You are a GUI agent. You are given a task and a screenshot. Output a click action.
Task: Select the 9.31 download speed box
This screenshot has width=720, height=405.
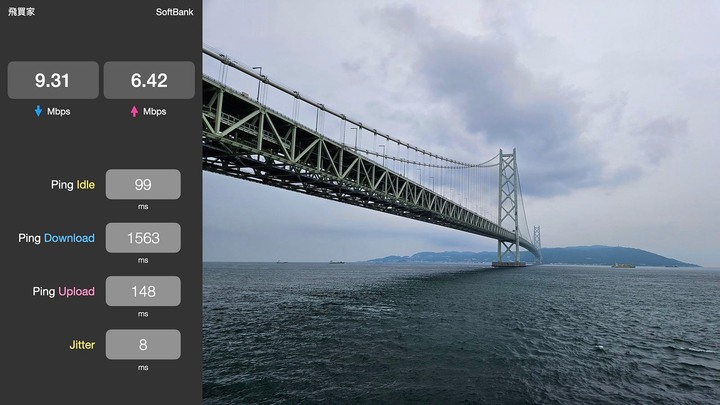[x=53, y=80]
